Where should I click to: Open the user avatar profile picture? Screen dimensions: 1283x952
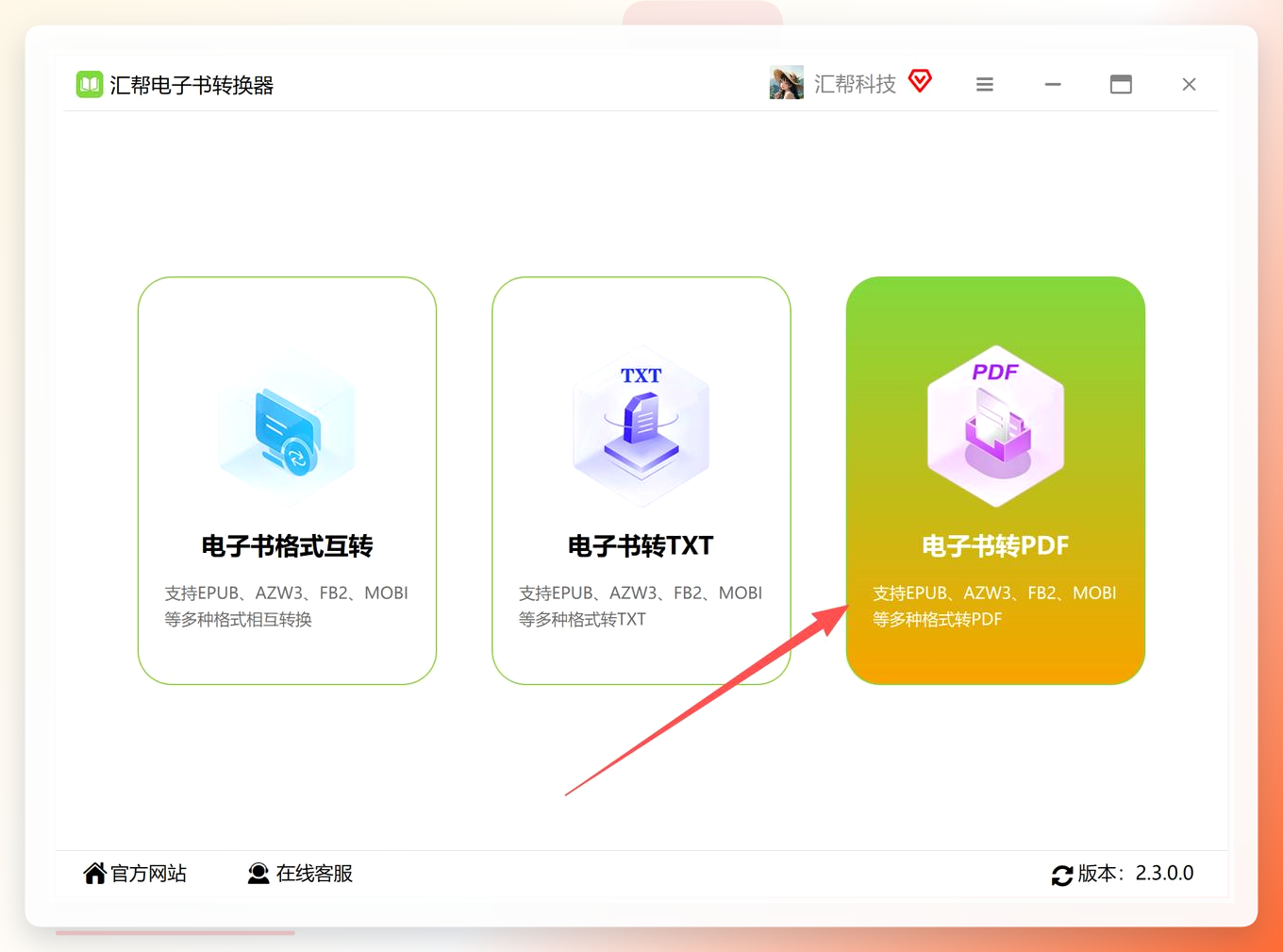pos(787,83)
